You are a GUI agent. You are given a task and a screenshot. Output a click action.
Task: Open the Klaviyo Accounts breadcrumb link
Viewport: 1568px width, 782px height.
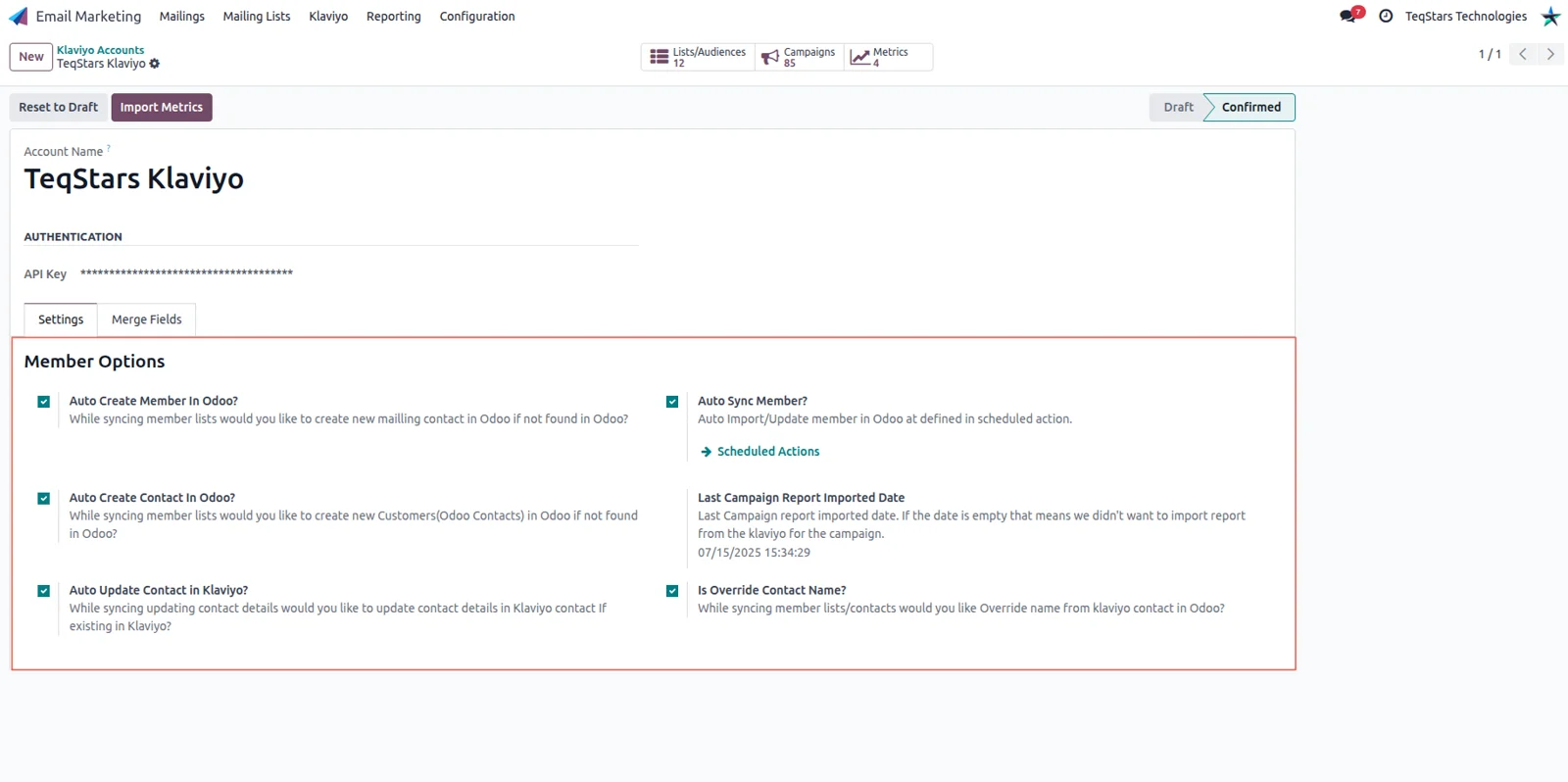100,50
